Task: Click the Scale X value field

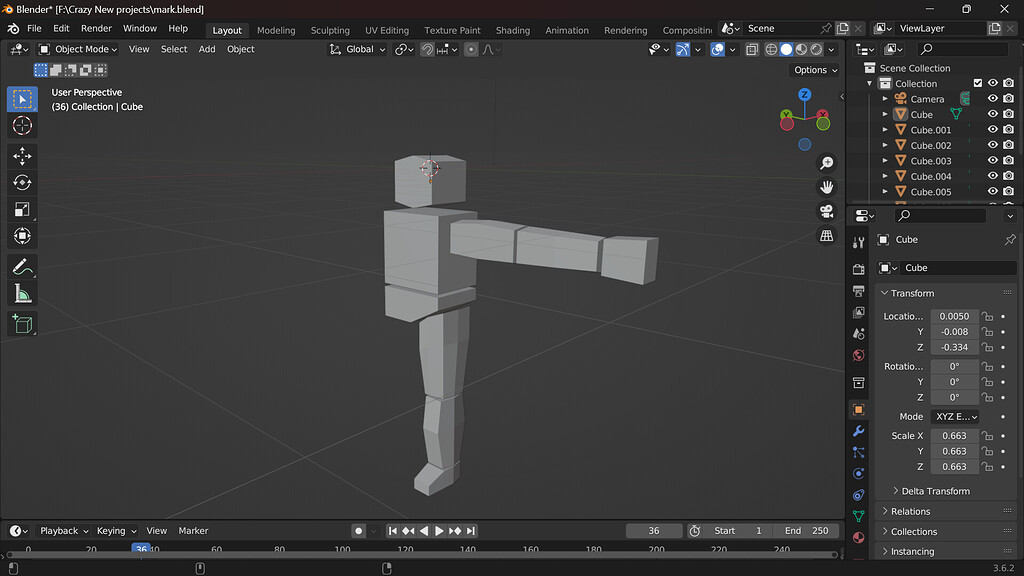Action: pyautogui.click(x=954, y=436)
